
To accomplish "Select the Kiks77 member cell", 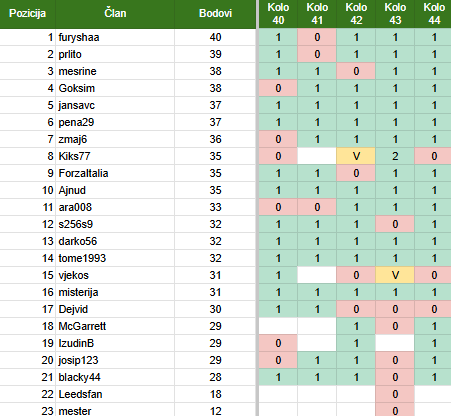I will pos(115,156).
